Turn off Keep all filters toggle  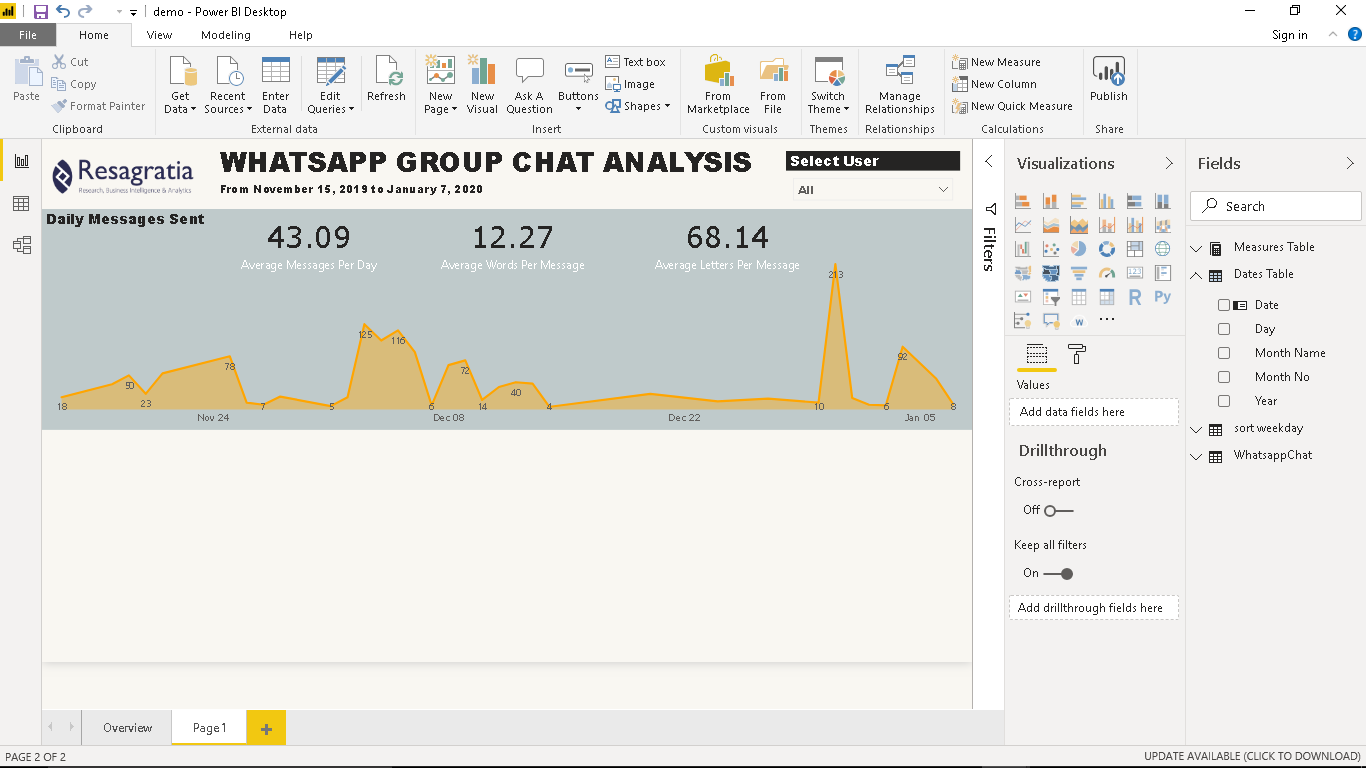(1059, 574)
